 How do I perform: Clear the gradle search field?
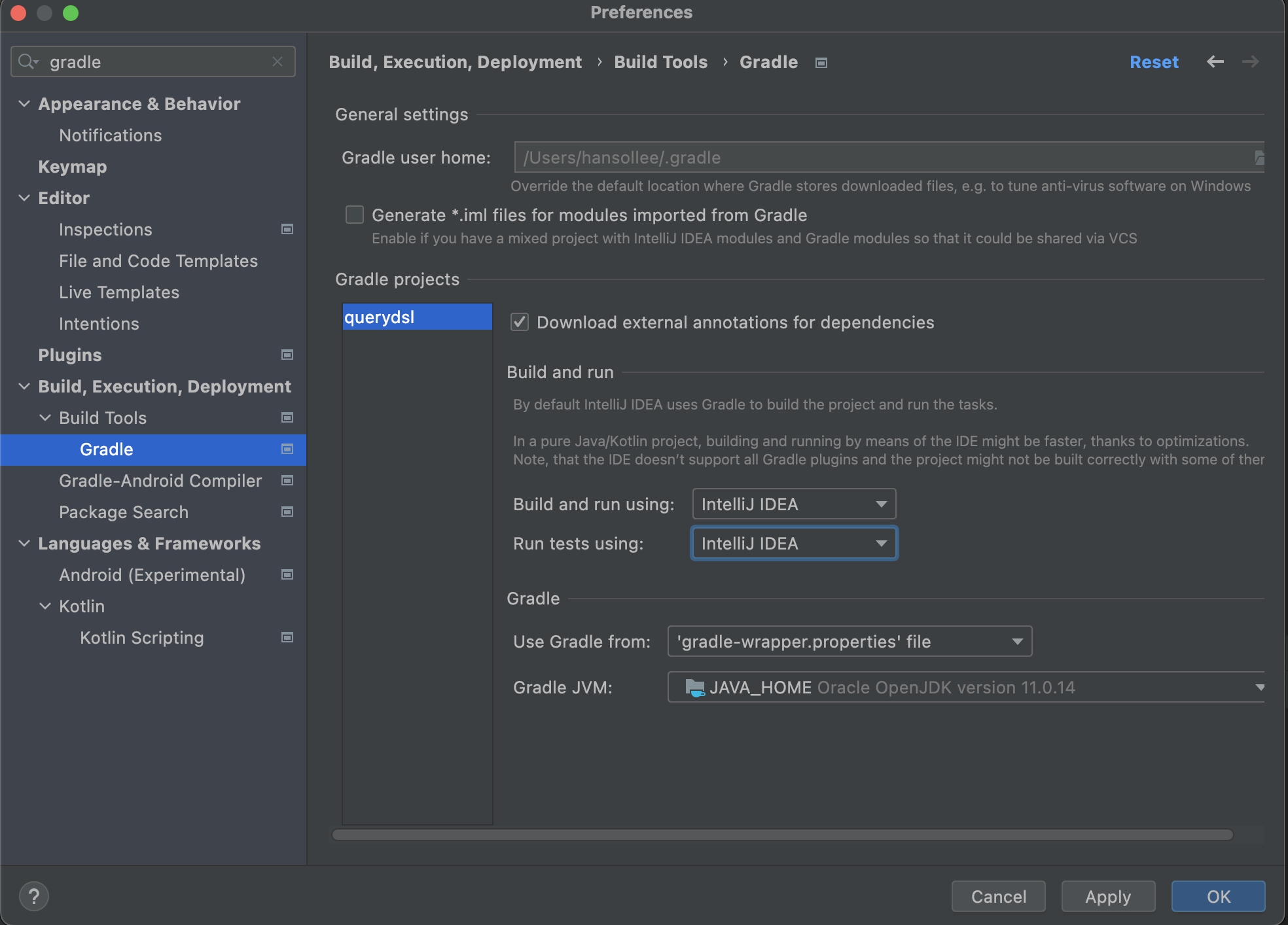(x=277, y=61)
